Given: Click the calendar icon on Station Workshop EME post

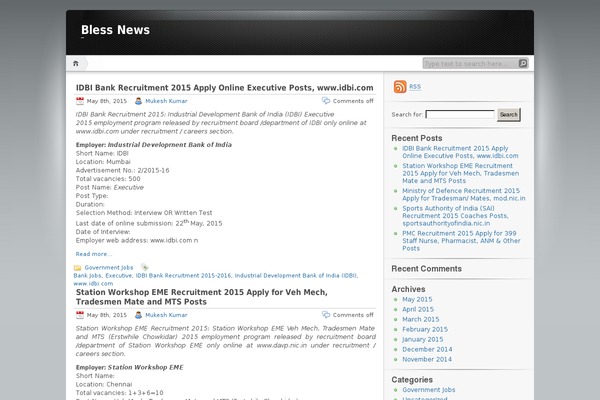Looking at the screenshot, I should 80,315.
